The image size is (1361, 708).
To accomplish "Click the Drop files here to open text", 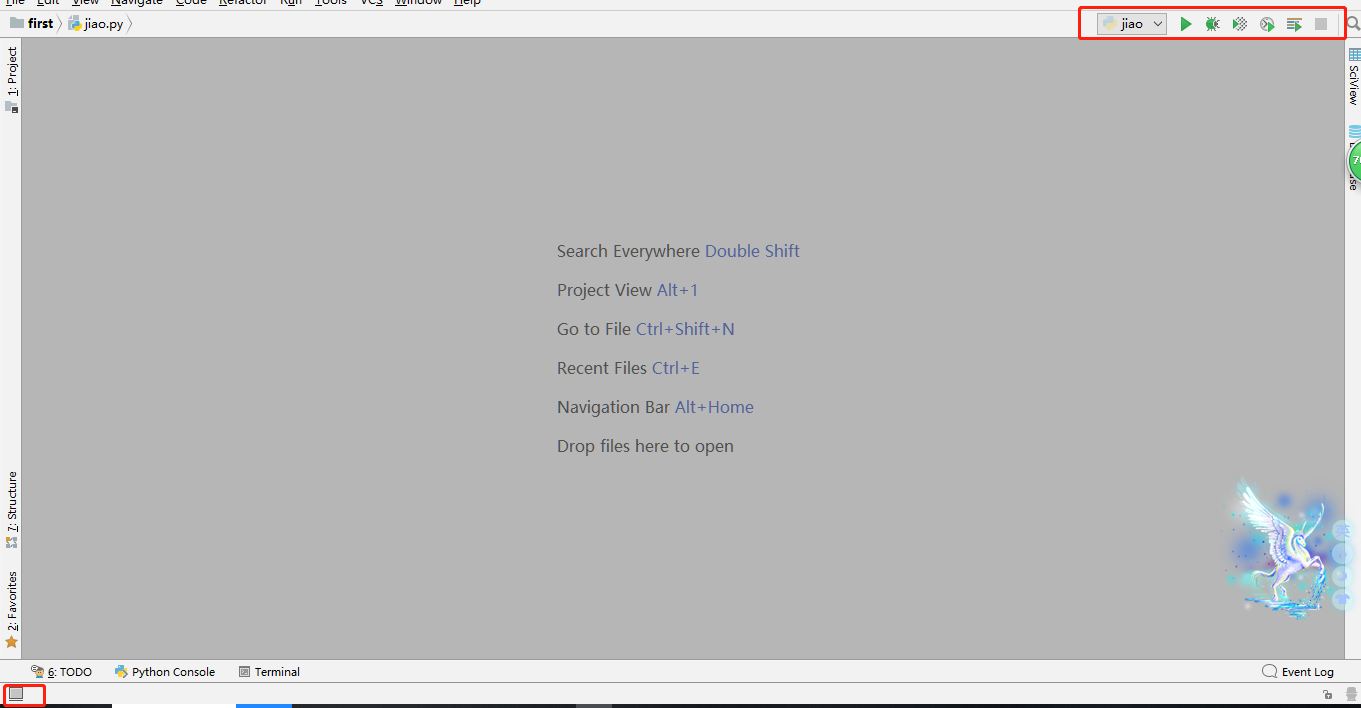I will (645, 446).
